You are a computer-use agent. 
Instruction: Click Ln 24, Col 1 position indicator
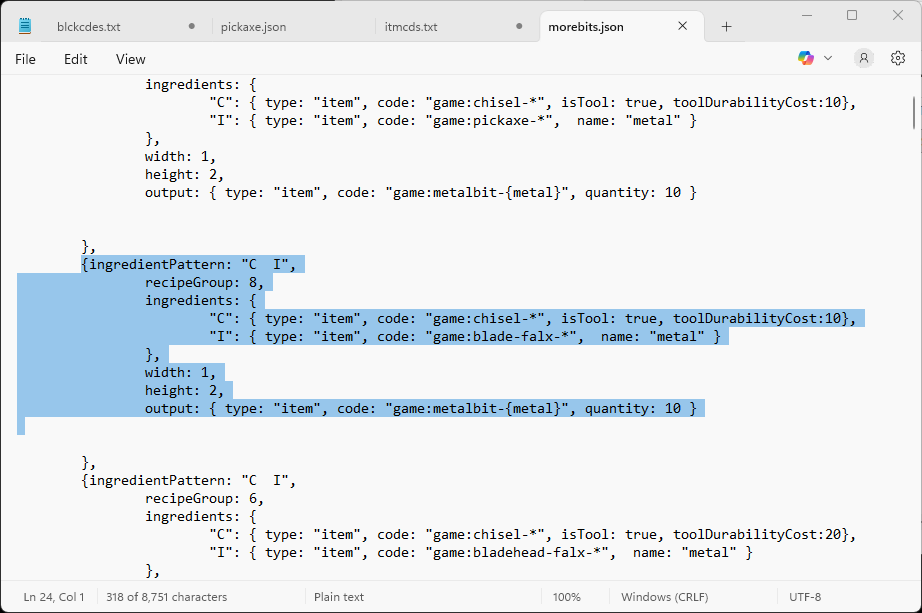pos(54,597)
